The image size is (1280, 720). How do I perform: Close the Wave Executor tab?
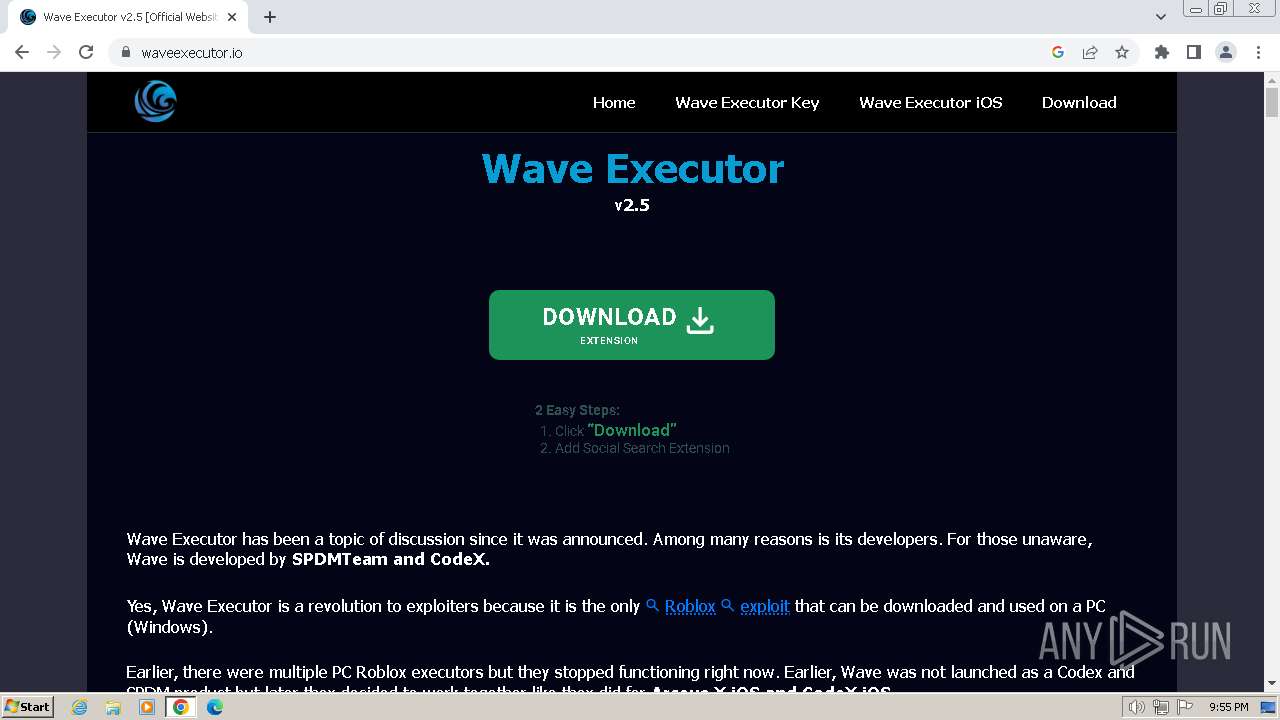(232, 17)
